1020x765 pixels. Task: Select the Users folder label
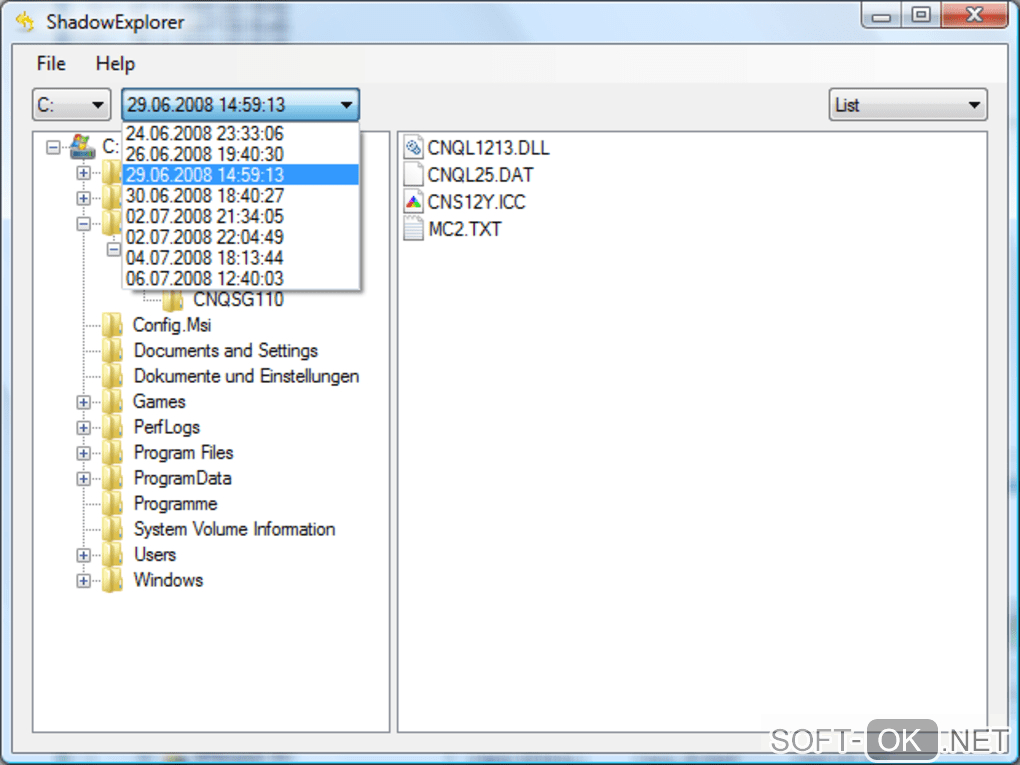coord(155,554)
